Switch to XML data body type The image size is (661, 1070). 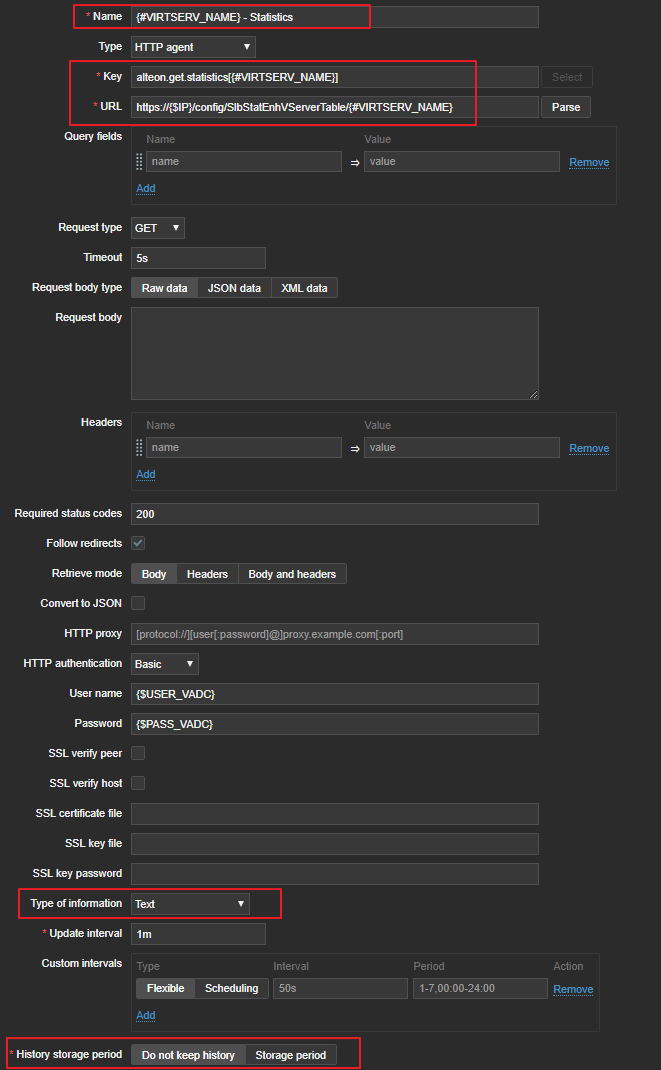click(x=304, y=288)
